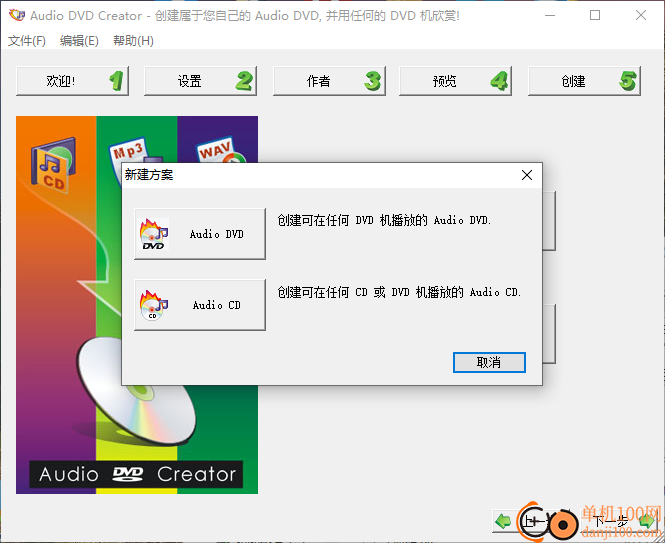Click the green next-step arrow icon

tap(648, 521)
